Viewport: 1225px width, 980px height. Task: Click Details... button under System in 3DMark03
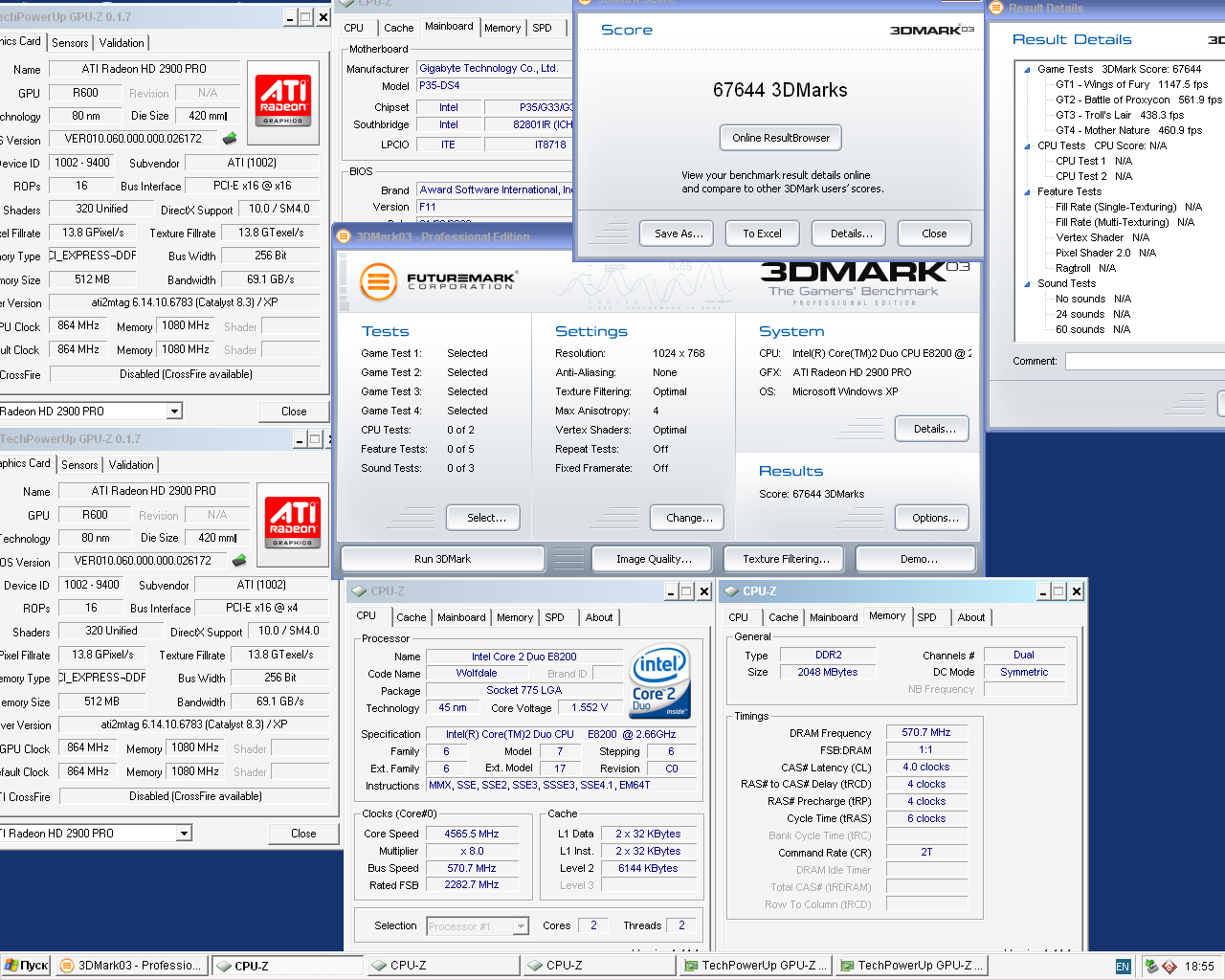tap(932, 429)
